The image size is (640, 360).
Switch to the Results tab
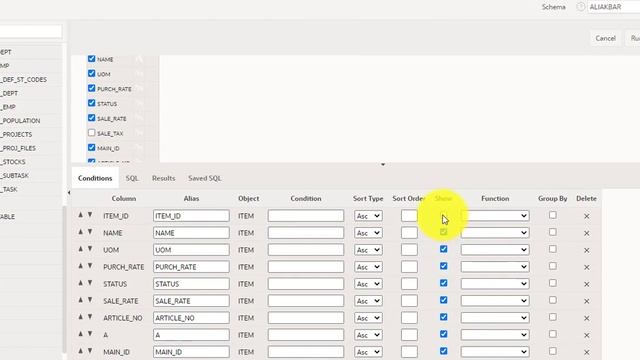pos(164,178)
